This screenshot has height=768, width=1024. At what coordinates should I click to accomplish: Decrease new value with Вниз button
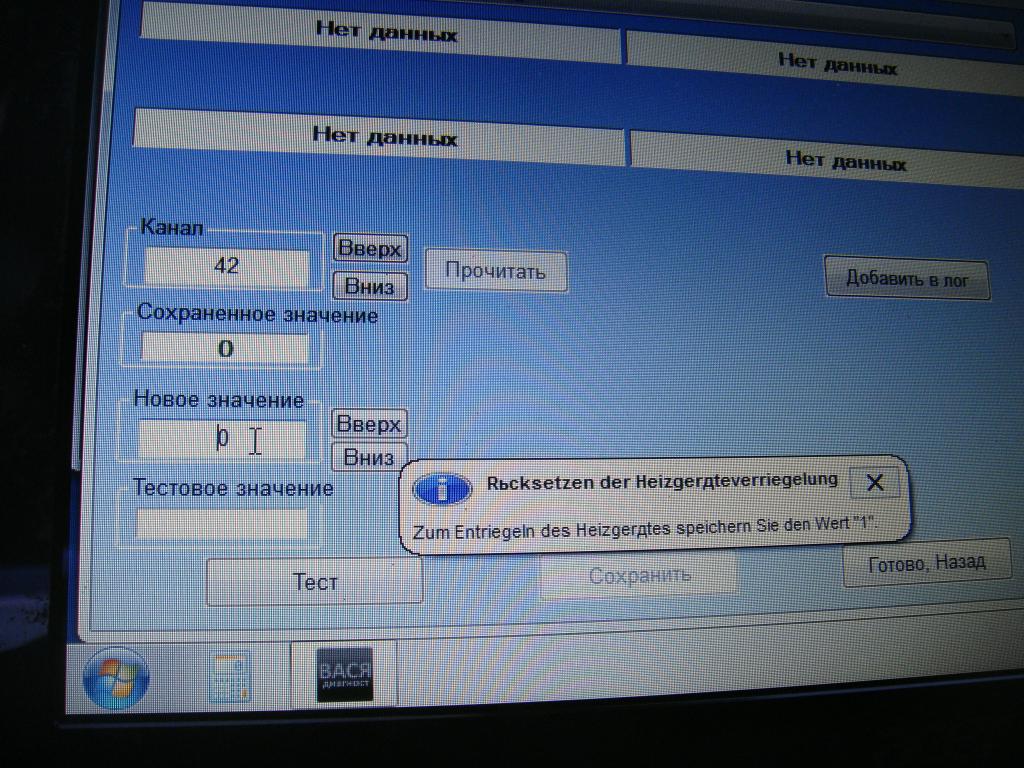[x=369, y=457]
